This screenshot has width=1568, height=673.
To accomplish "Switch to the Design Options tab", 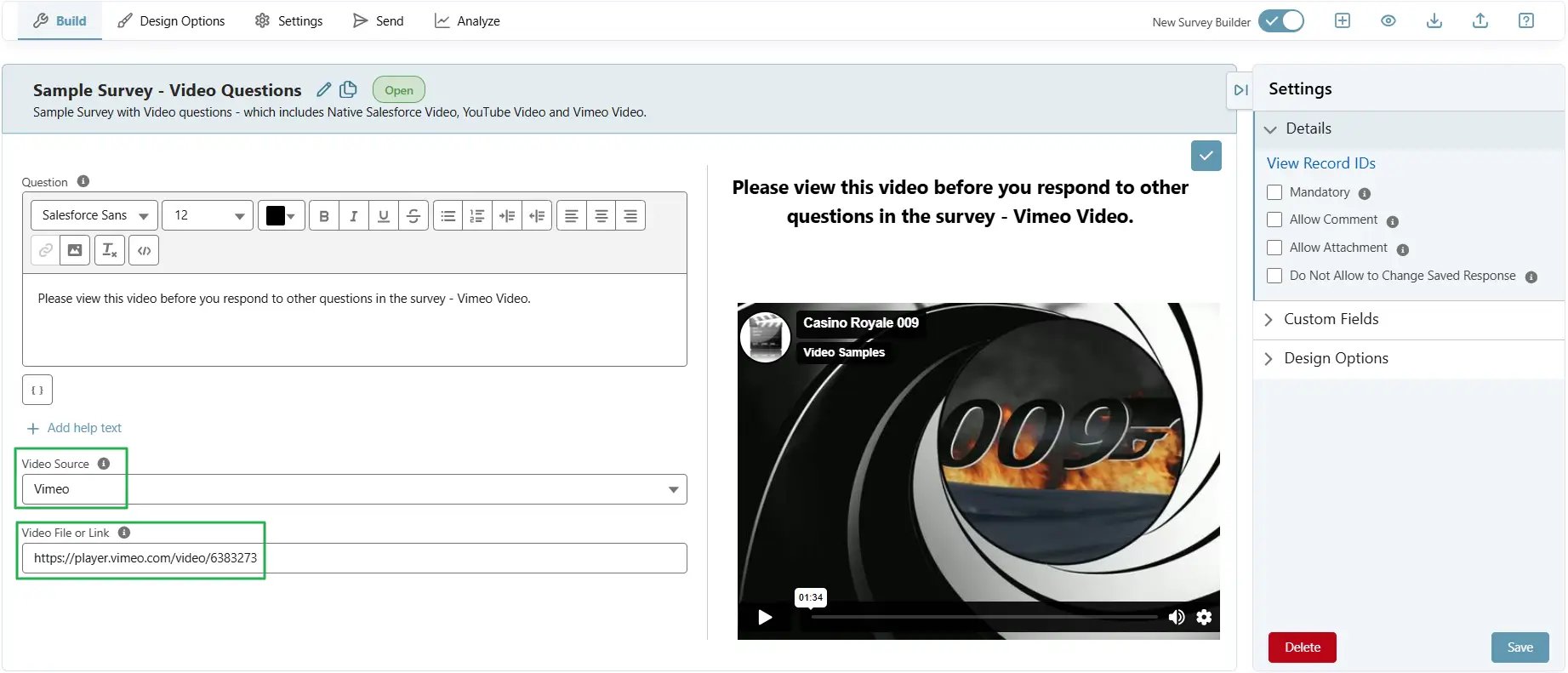I will coord(171,21).
